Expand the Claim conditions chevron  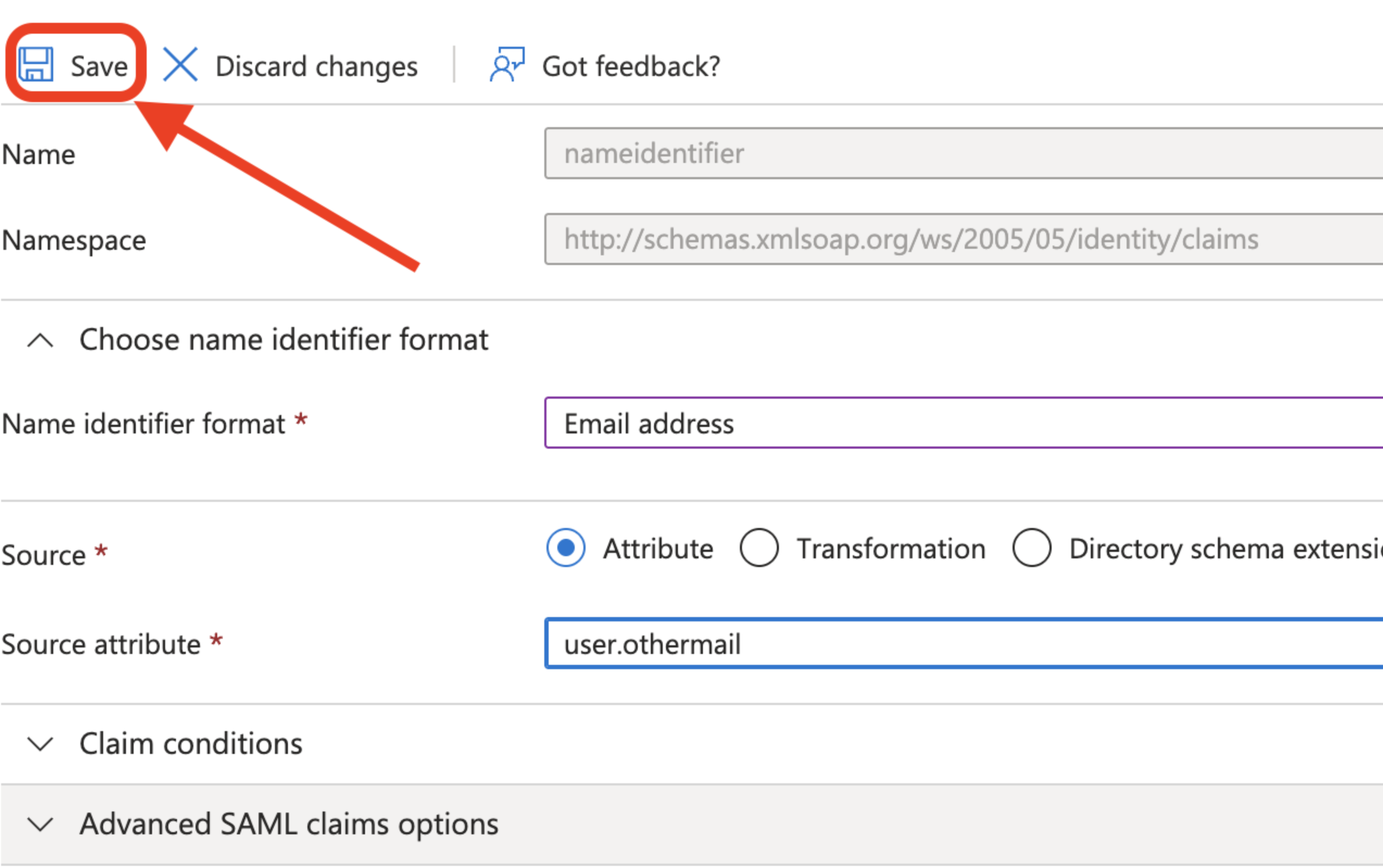40,744
